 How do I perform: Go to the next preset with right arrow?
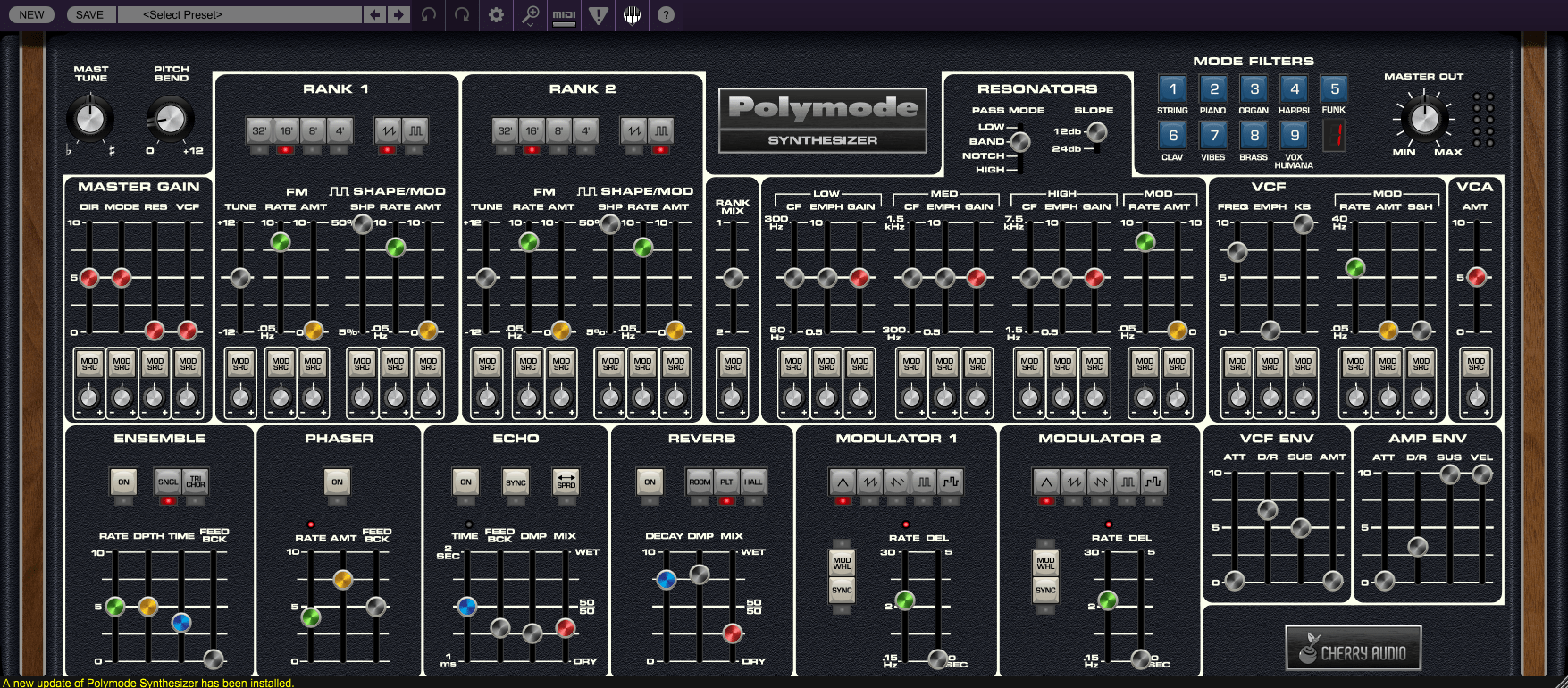[399, 14]
